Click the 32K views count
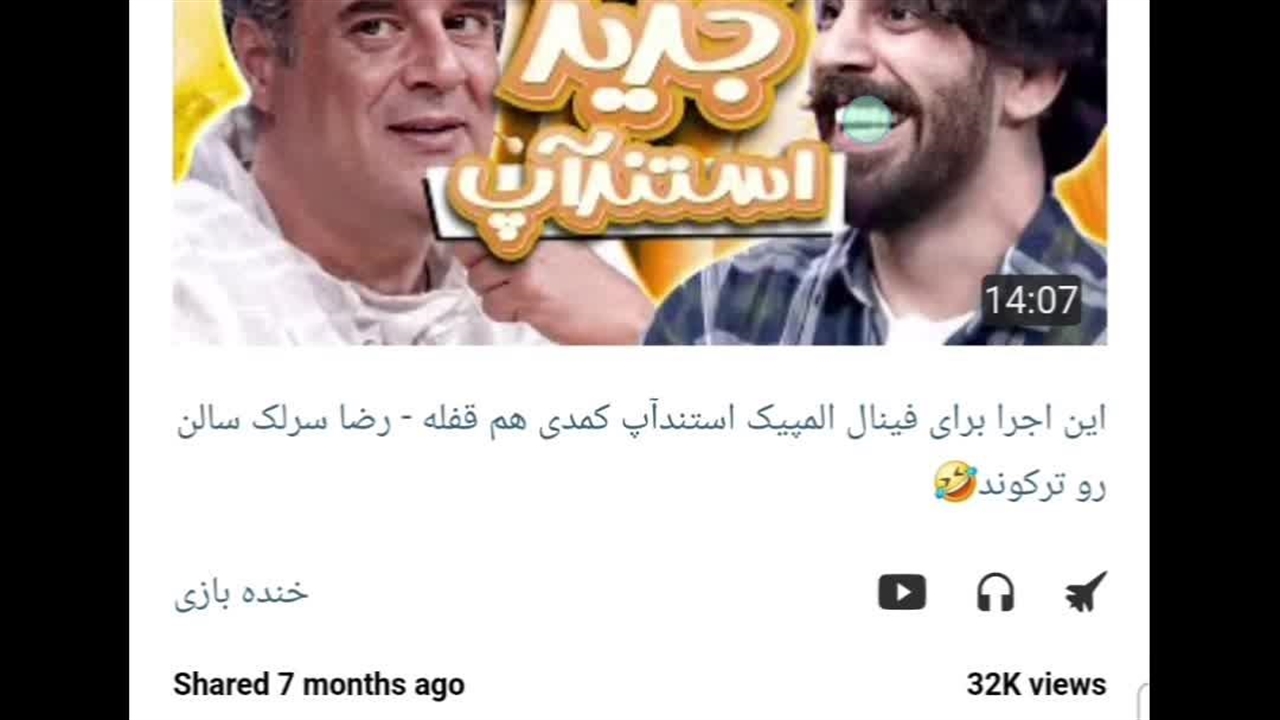 [1036, 685]
